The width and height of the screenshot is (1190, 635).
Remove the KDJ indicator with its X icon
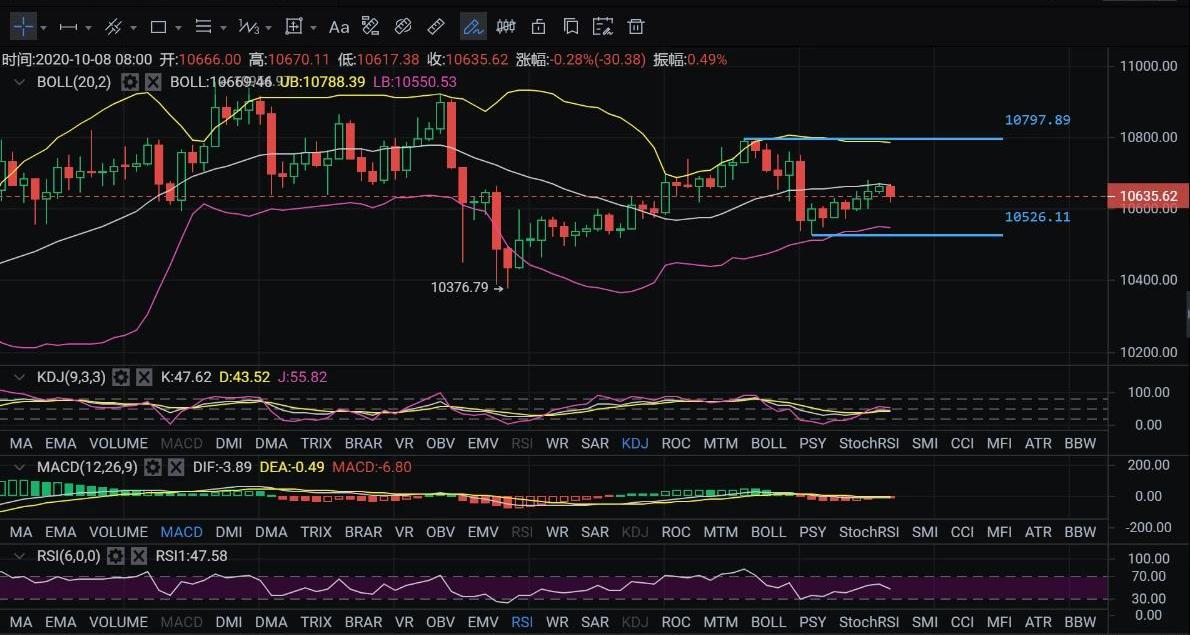tap(143, 377)
